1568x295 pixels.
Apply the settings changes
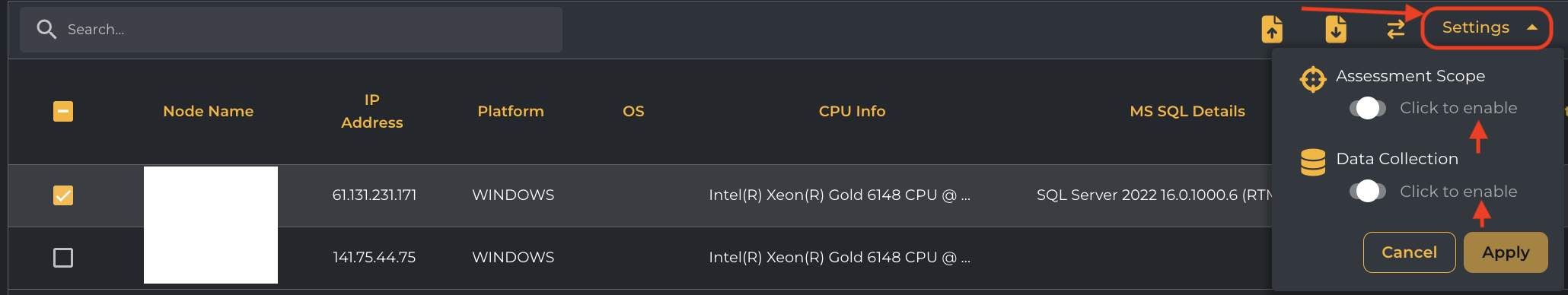coord(1506,252)
